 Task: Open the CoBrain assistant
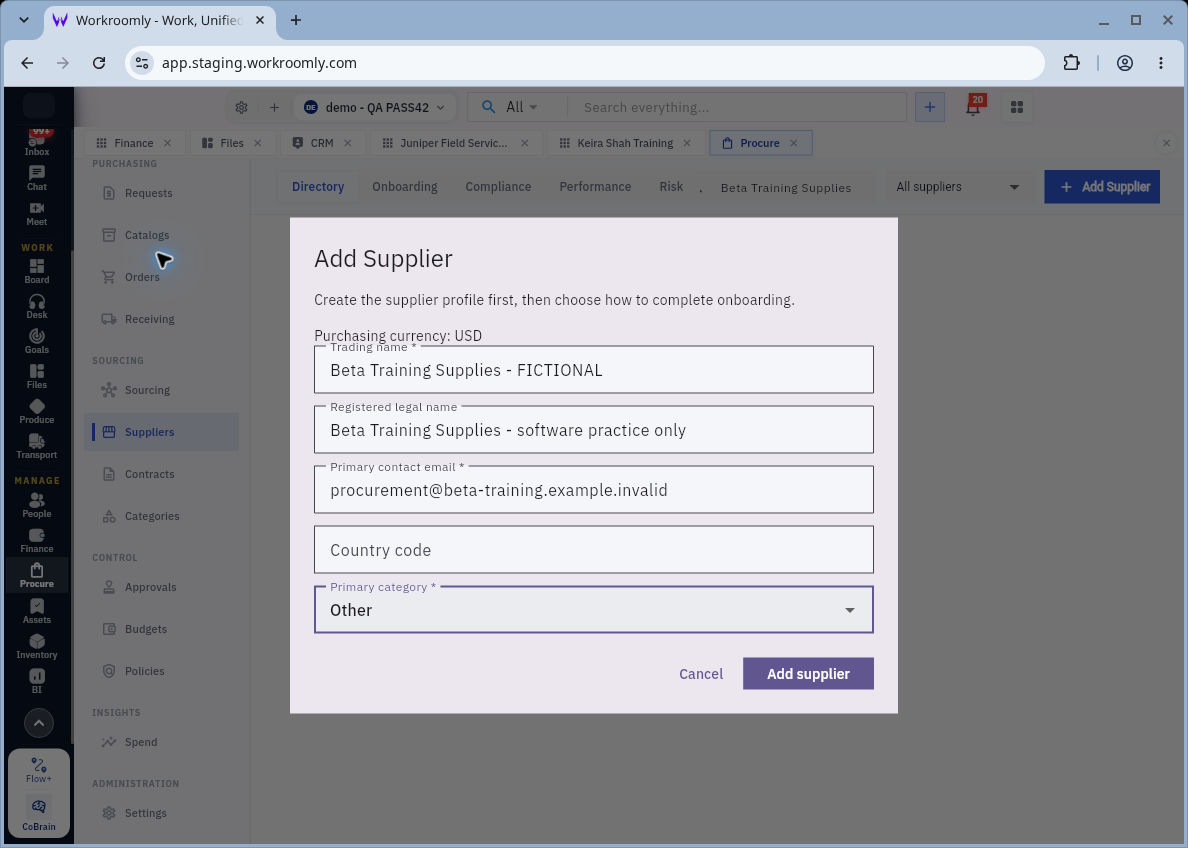coord(39,815)
